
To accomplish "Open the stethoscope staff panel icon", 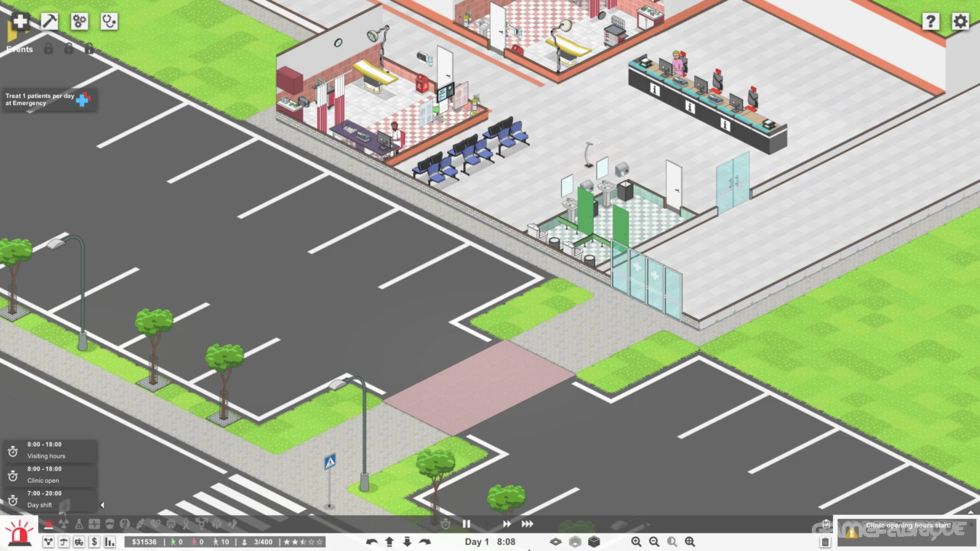I will [109, 21].
